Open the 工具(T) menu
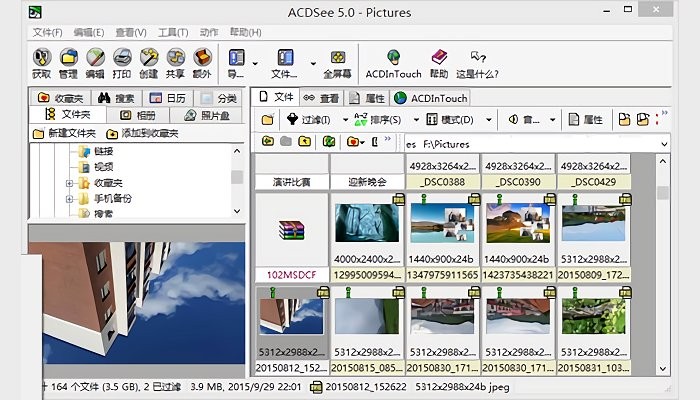 pyautogui.click(x=173, y=33)
